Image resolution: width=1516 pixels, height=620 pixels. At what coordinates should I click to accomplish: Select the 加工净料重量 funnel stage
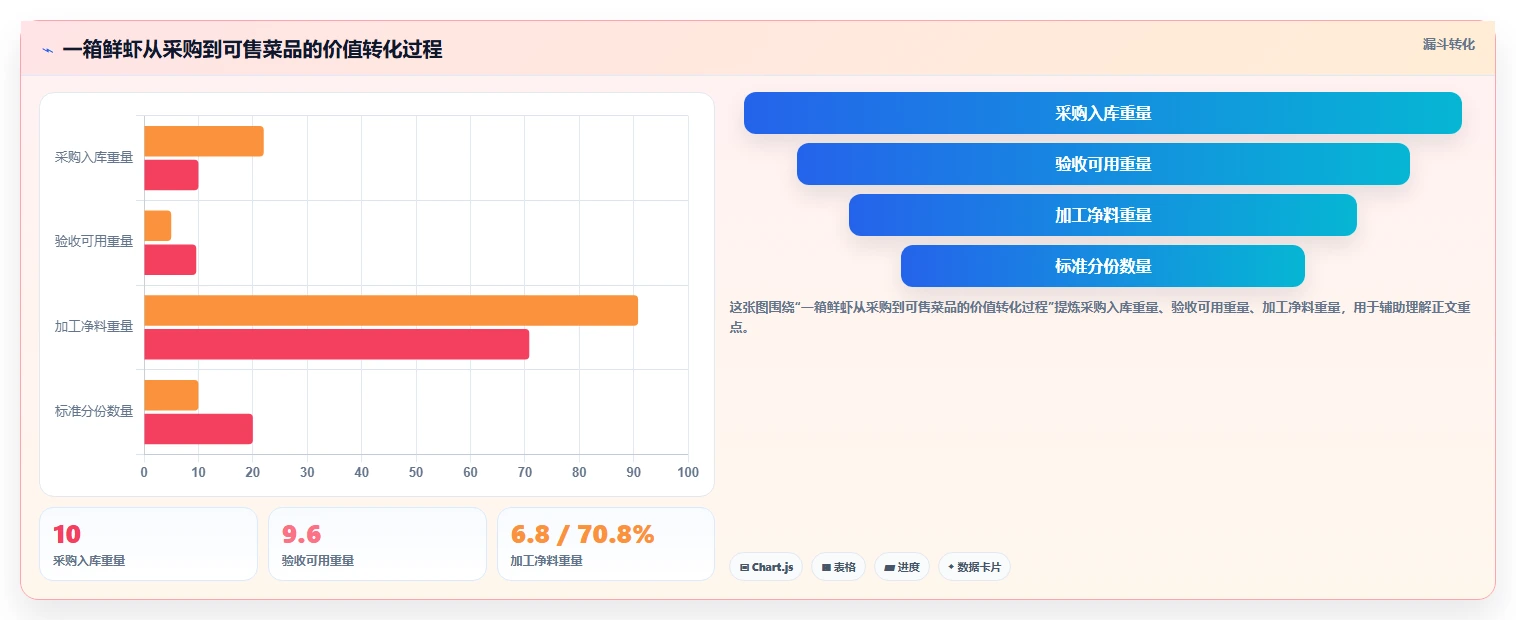pos(1102,215)
